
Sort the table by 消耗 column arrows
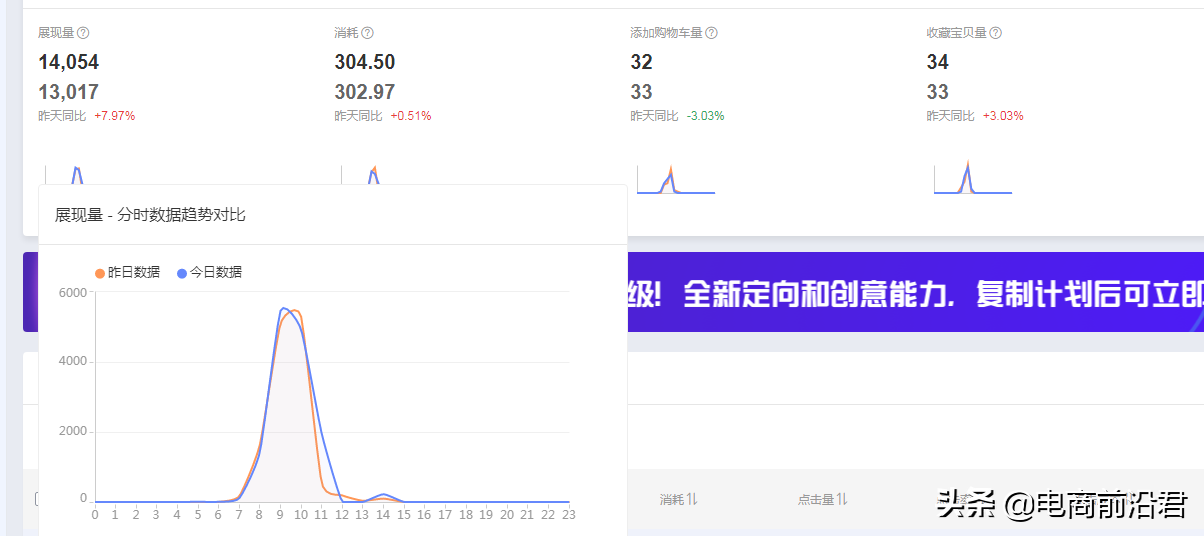(692, 499)
